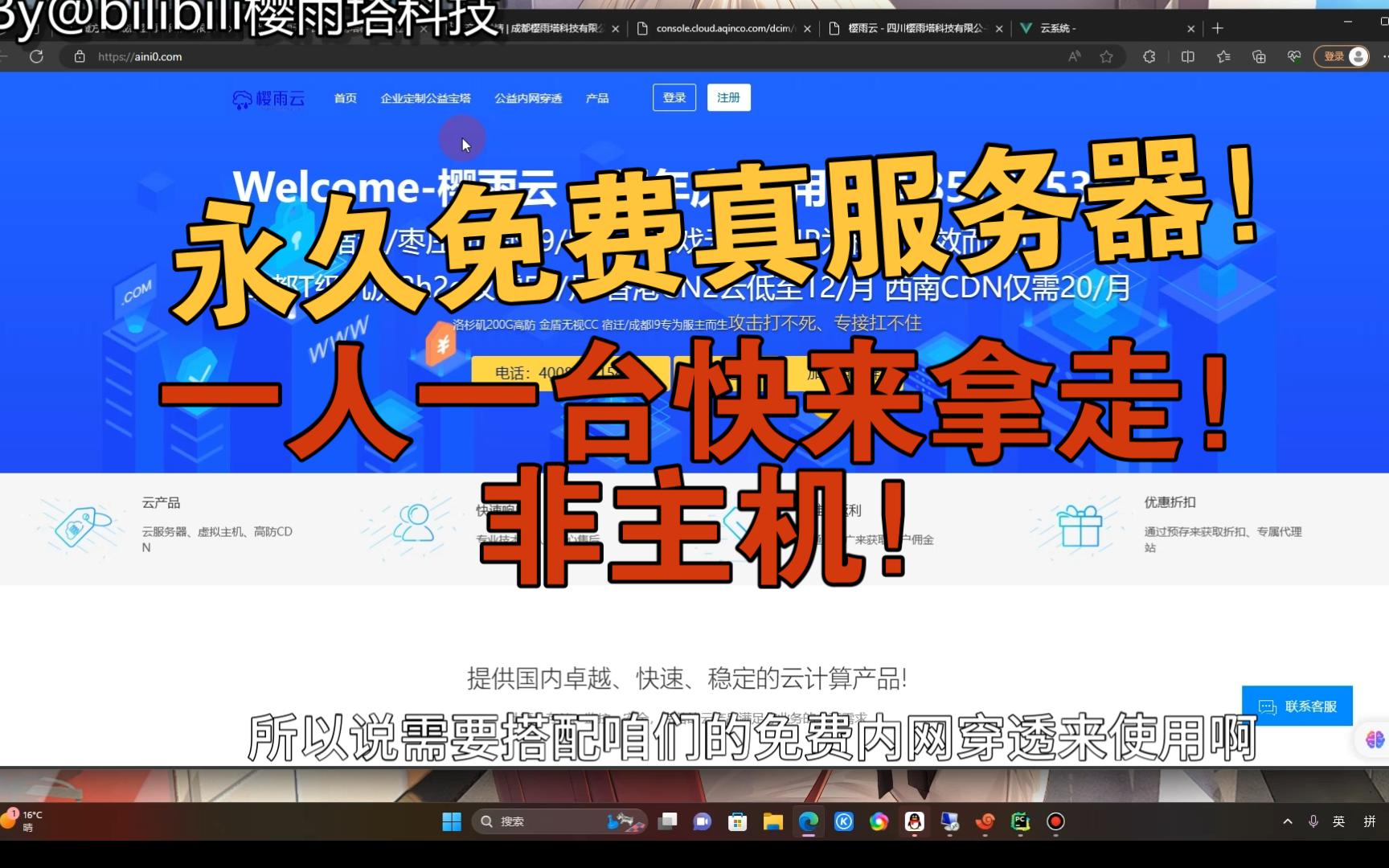Open the favorites list icon
This screenshot has height=868, width=1389.
1223,56
